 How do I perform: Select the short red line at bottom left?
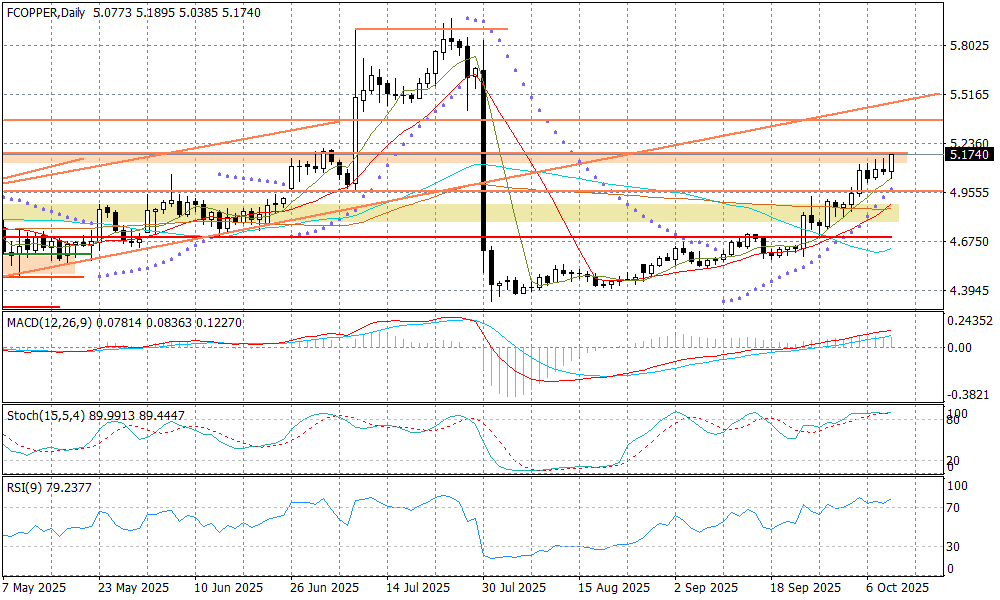pos(30,307)
